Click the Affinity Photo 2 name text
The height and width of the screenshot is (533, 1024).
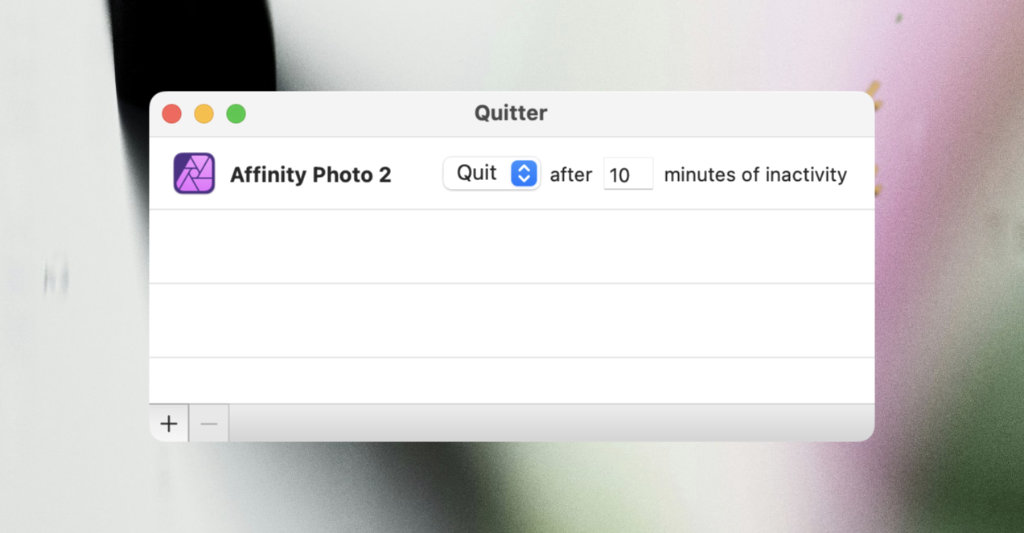pos(310,175)
